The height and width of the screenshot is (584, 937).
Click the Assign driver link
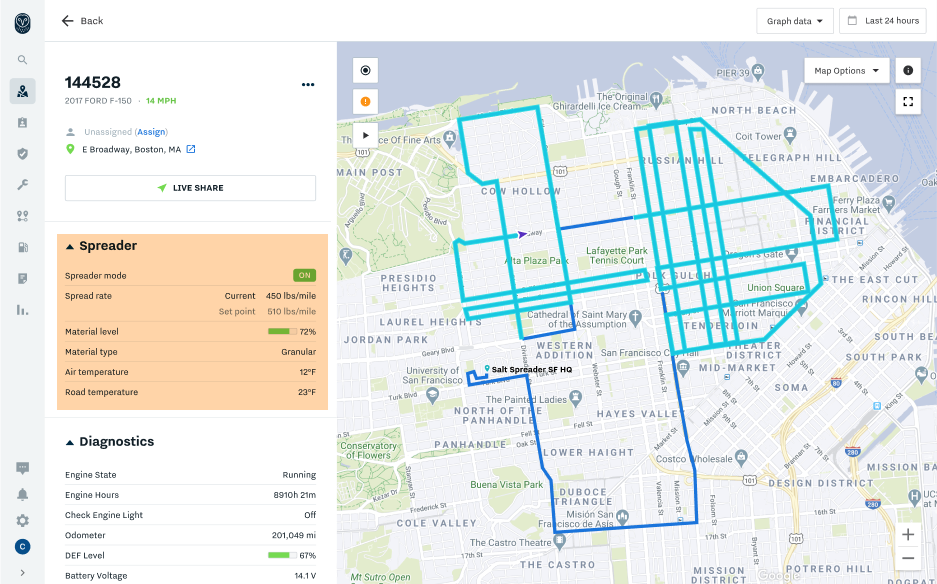[x=151, y=132]
